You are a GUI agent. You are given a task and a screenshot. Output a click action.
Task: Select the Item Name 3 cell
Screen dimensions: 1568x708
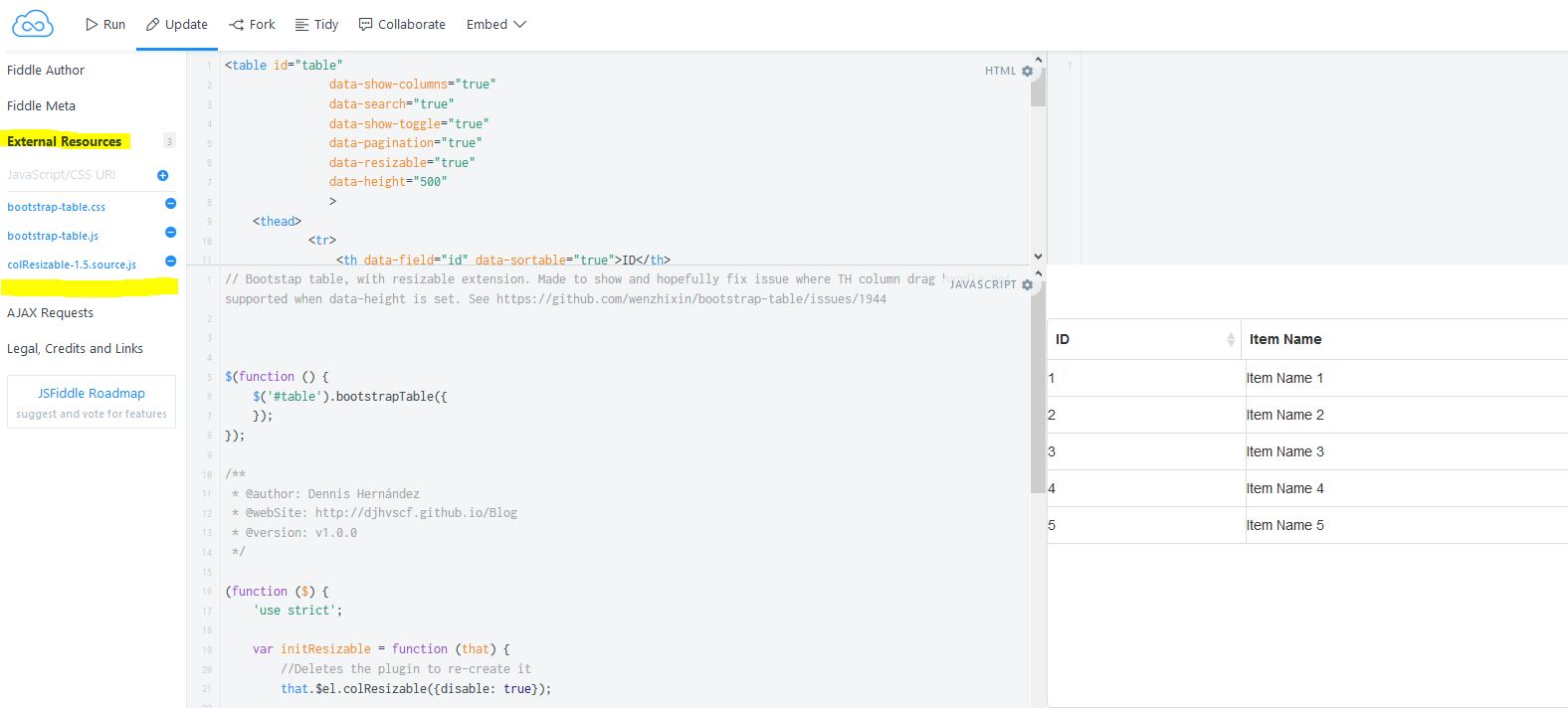pos(1406,451)
